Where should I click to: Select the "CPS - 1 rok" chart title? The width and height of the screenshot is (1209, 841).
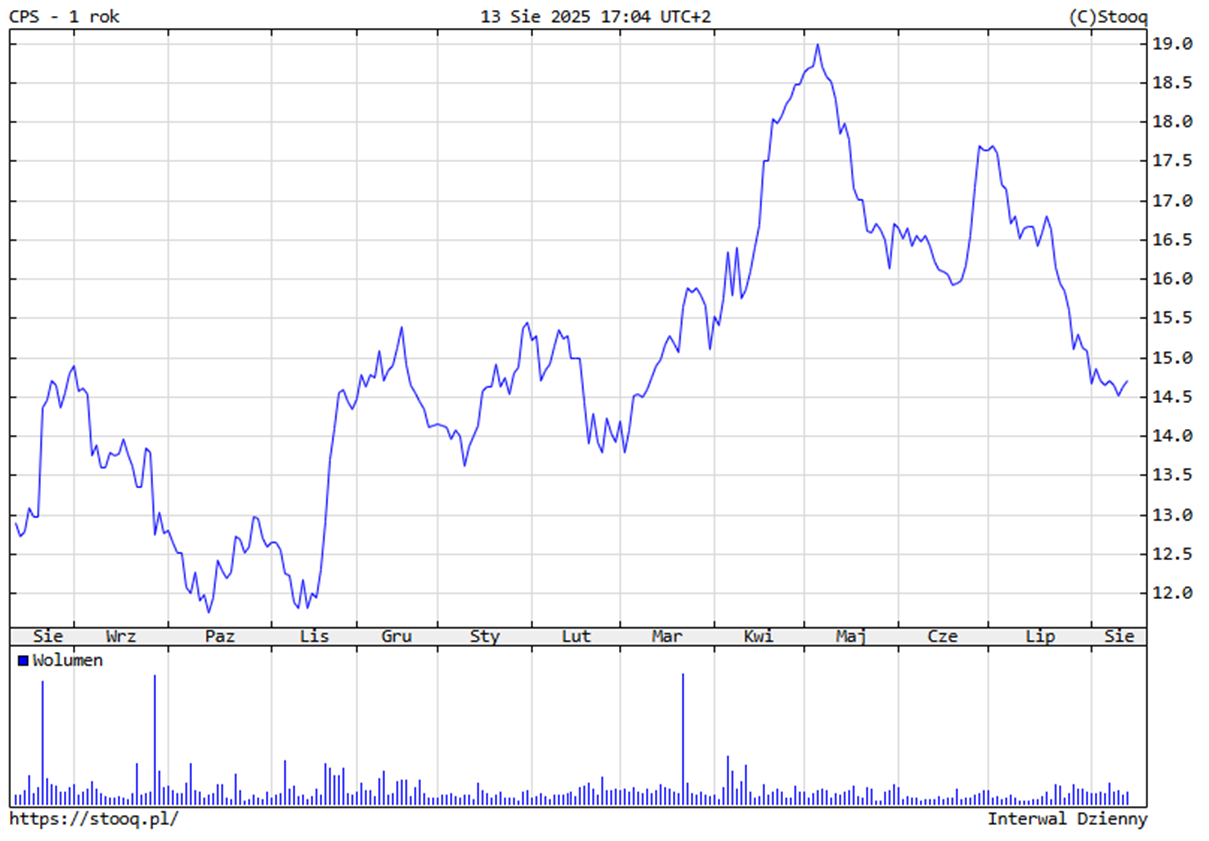point(64,17)
